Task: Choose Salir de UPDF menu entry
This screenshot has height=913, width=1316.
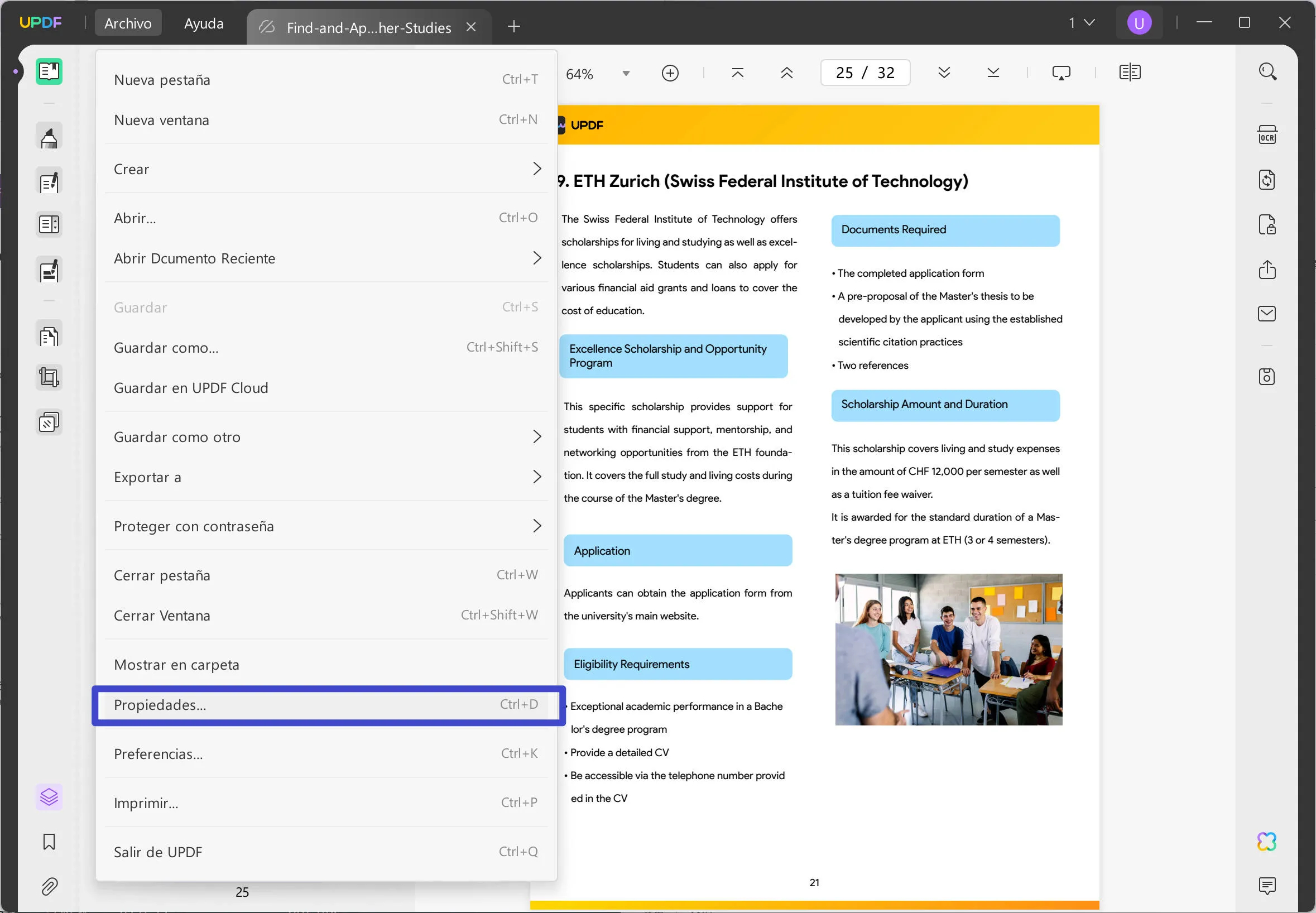Action: (327, 852)
